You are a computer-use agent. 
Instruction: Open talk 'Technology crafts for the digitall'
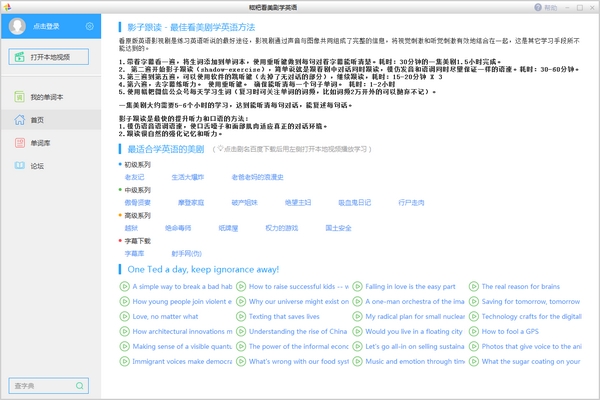pos(532,317)
